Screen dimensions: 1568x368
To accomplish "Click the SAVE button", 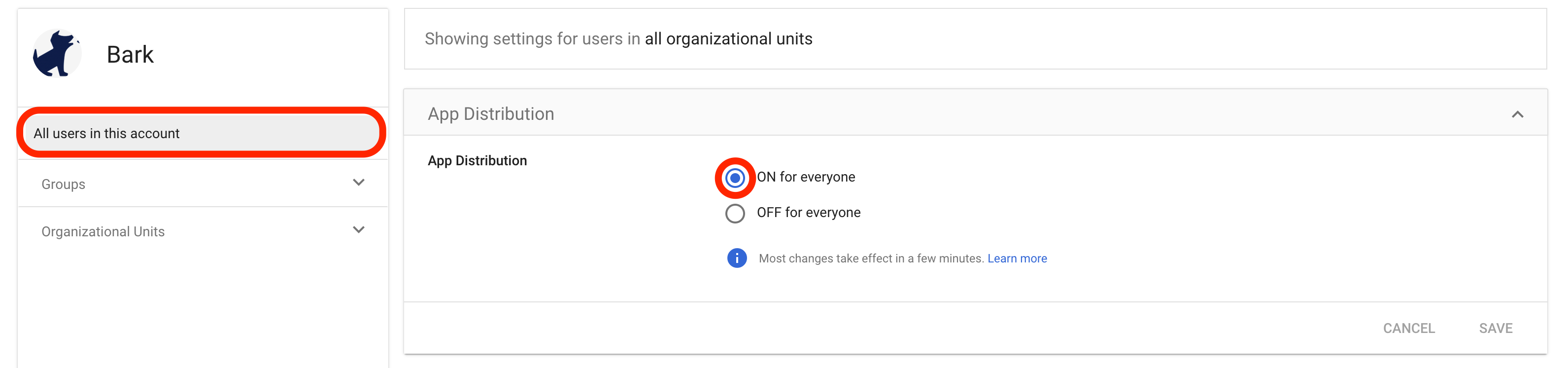I will [1496, 329].
